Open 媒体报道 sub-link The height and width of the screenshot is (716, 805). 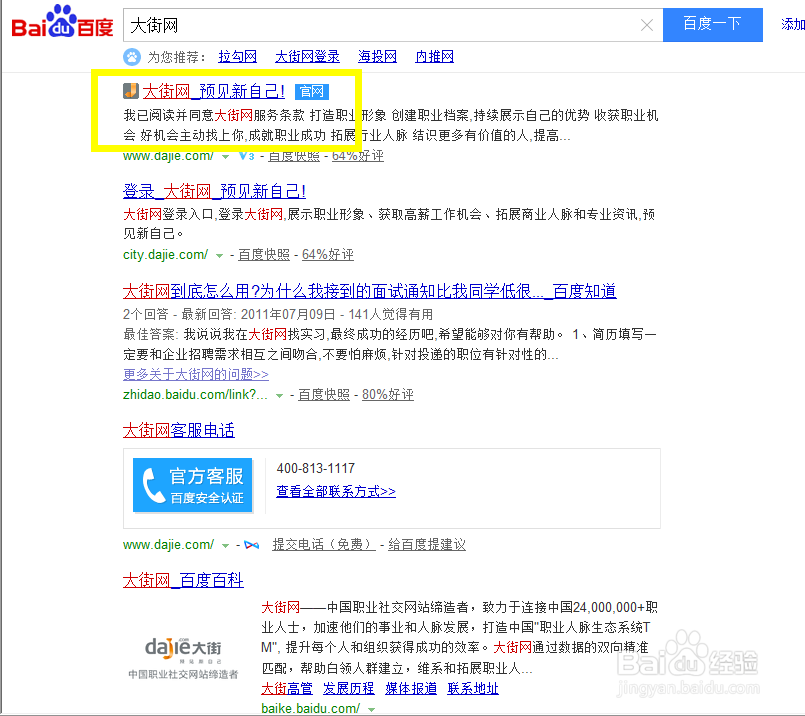411,688
